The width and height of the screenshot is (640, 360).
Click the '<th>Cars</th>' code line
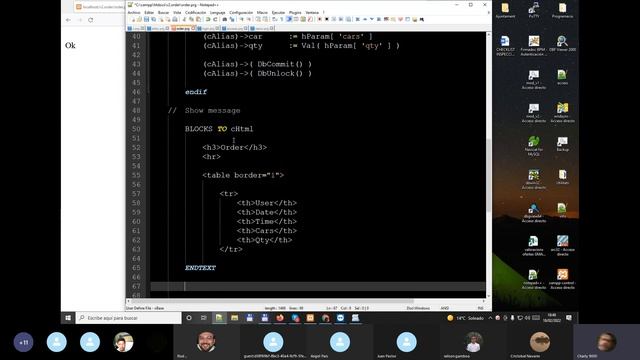(x=267, y=231)
